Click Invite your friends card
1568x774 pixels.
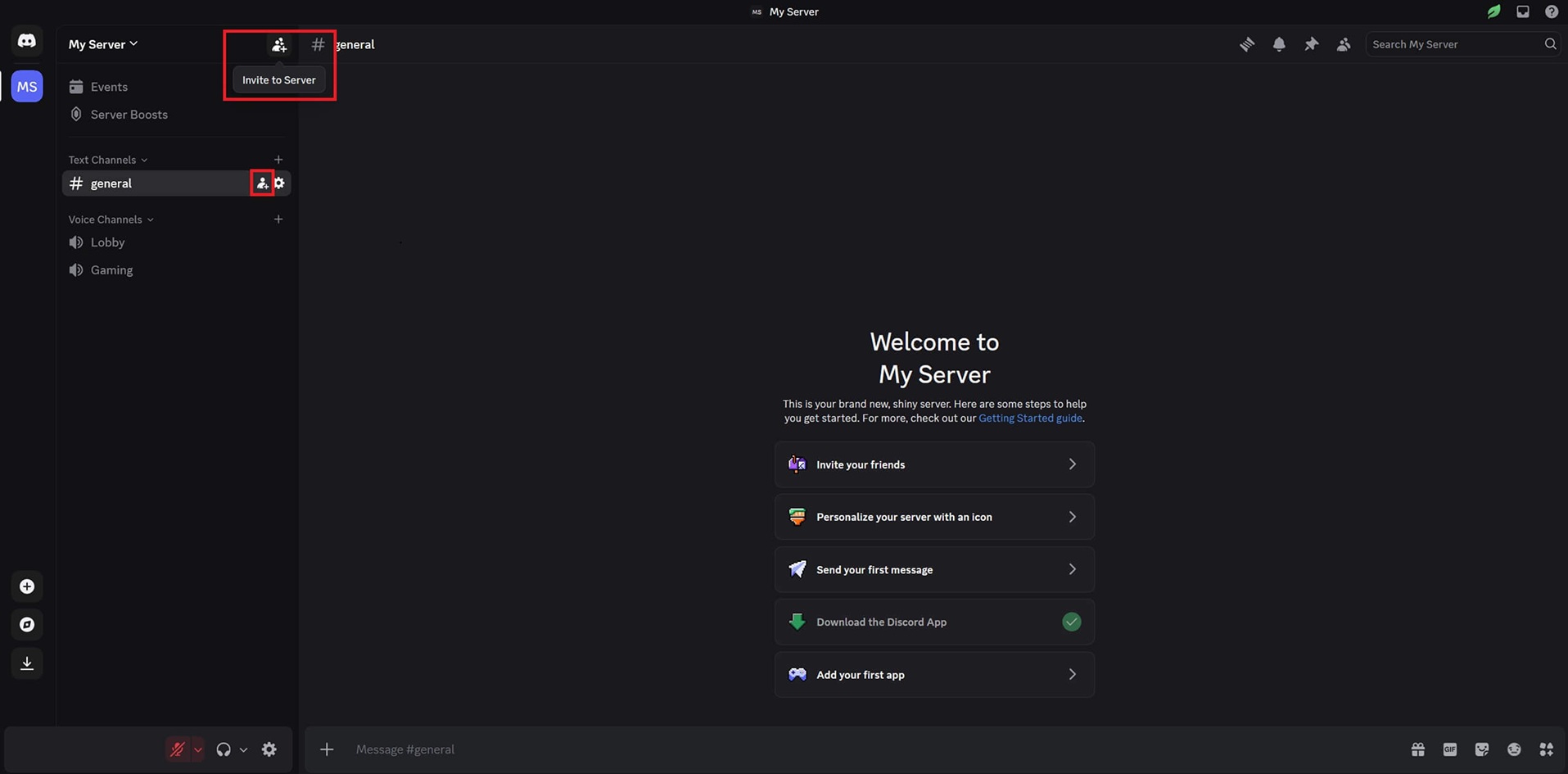[934, 464]
